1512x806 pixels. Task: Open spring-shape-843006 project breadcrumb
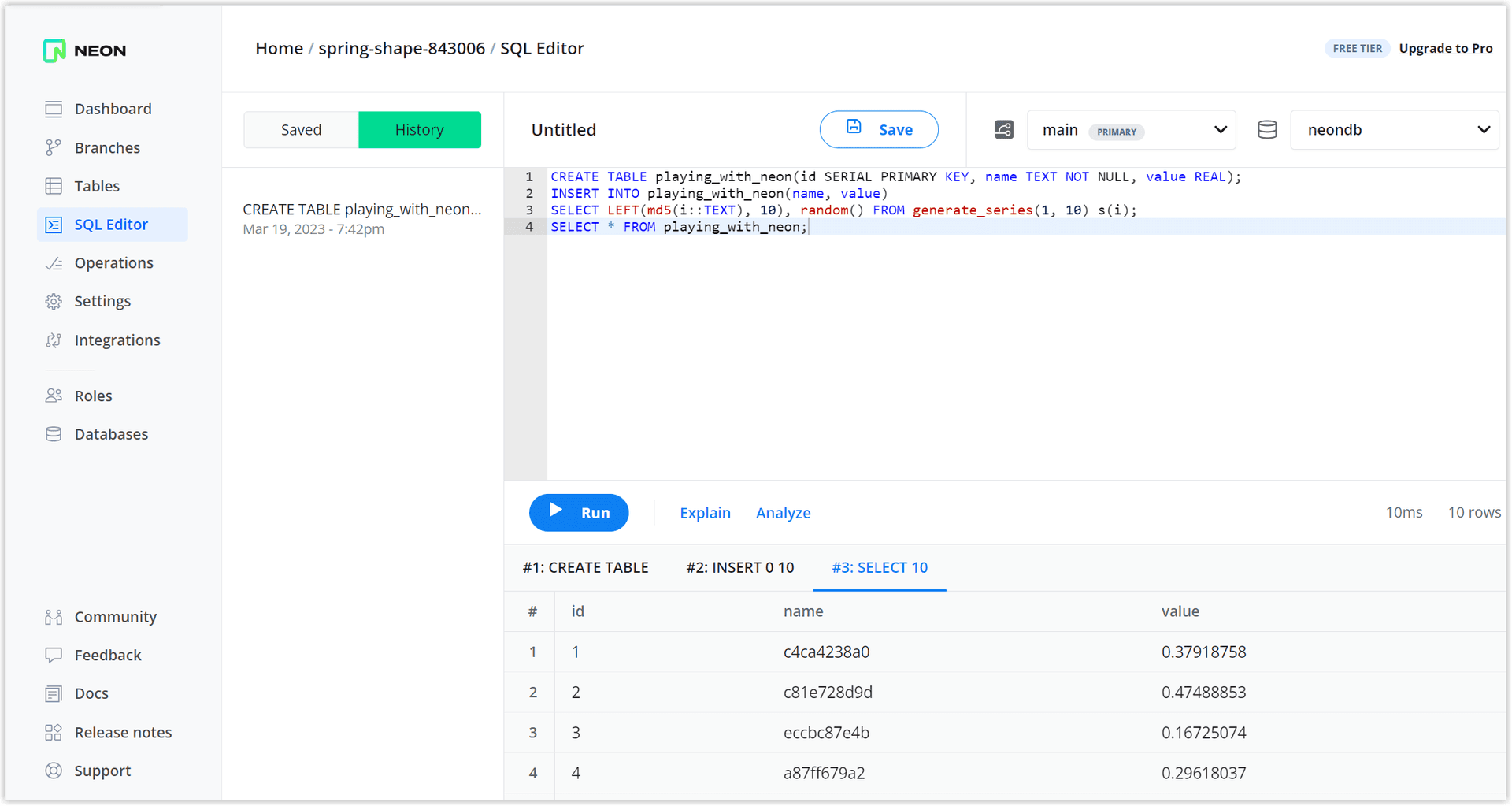click(402, 49)
